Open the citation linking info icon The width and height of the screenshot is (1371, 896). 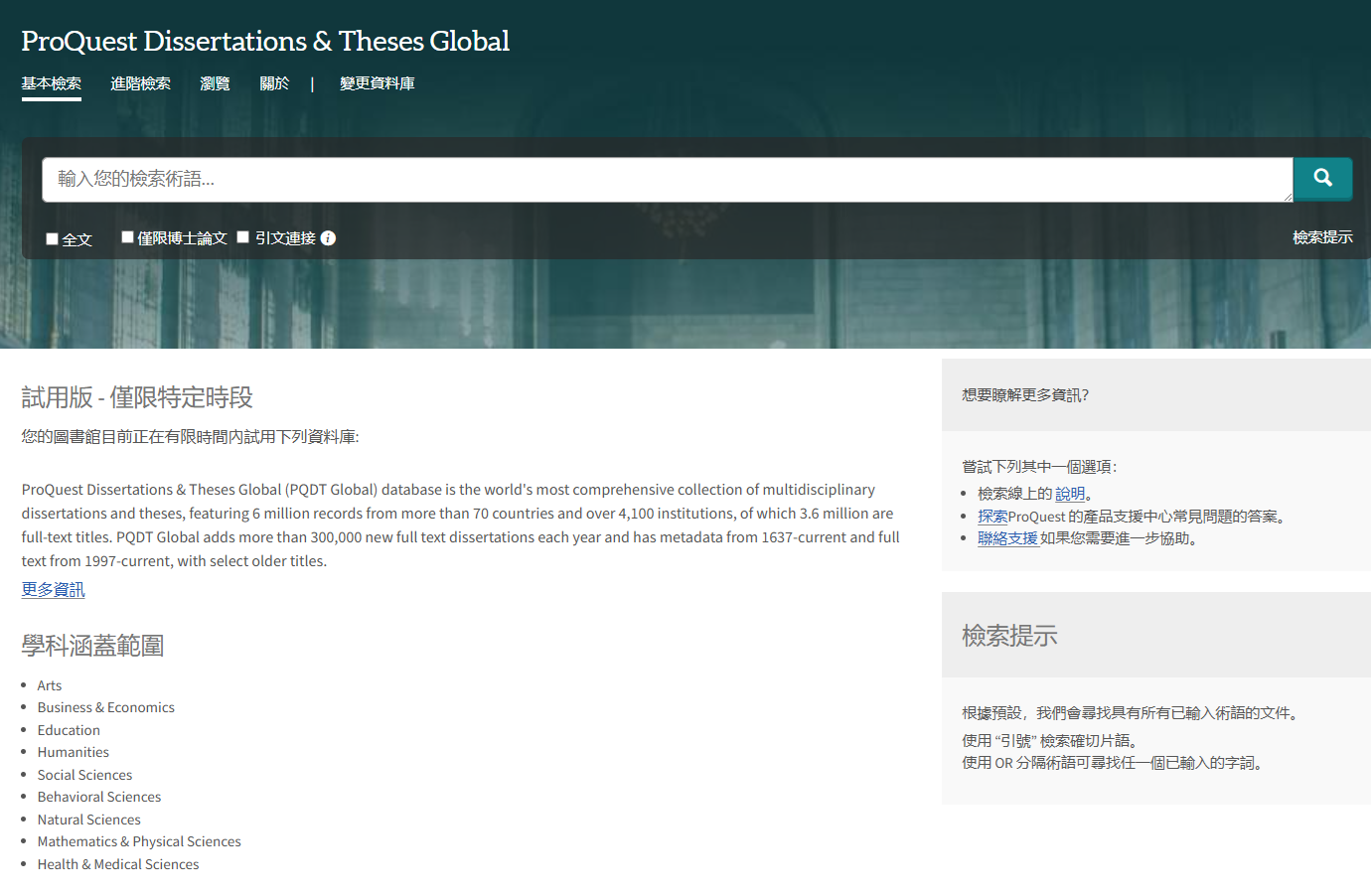click(x=328, y=238)
